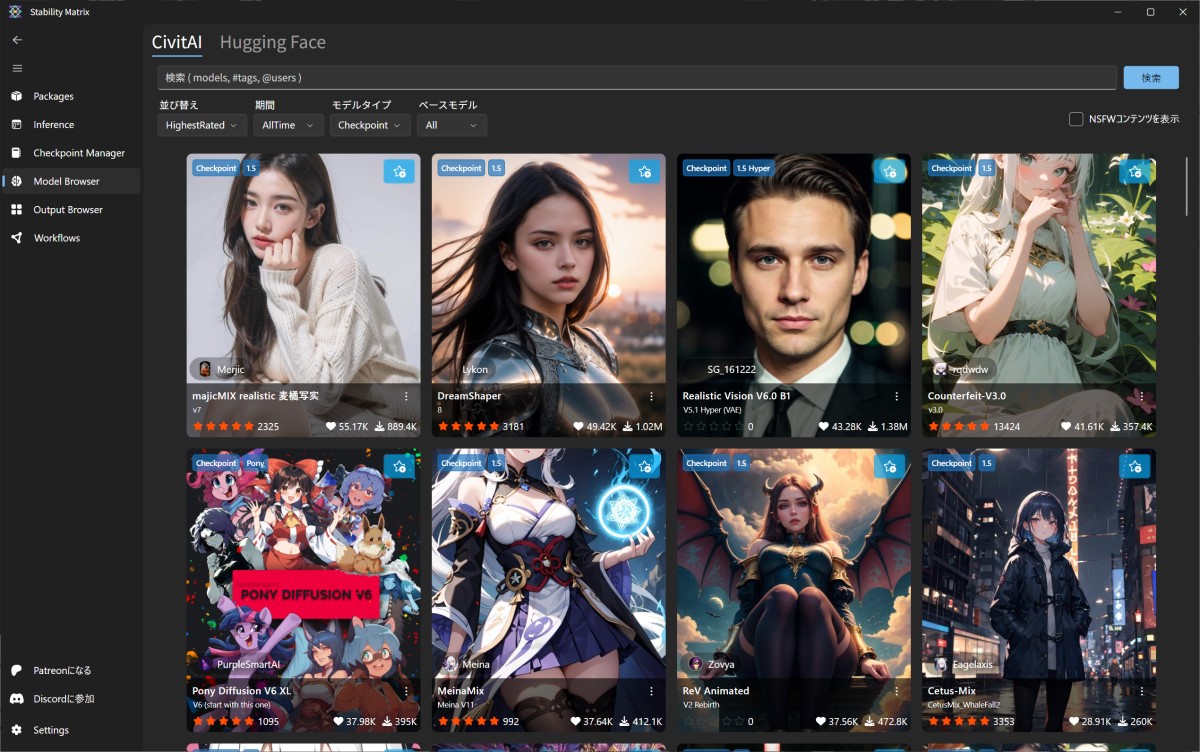This screenshot has height=752, width=1200.
Task: Click the PurpleSmartAI creator name
Action: pos(249,664)
